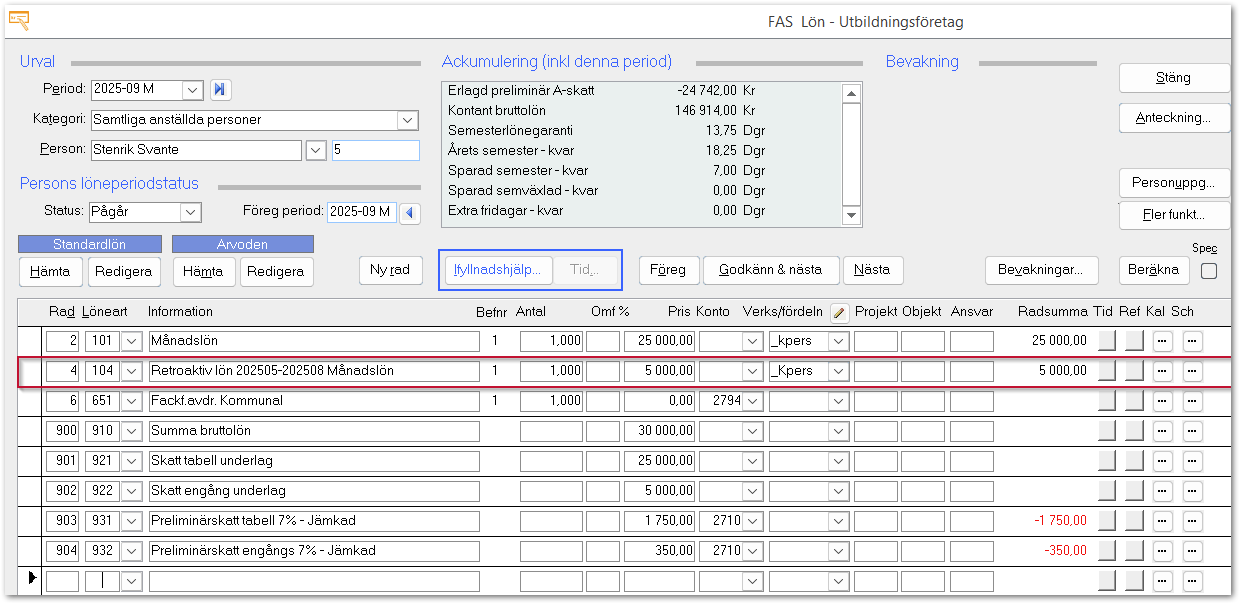Click previous period arrow beside Föreg period
Viewport: 1240px width, 604px height.
pos(410,212)
